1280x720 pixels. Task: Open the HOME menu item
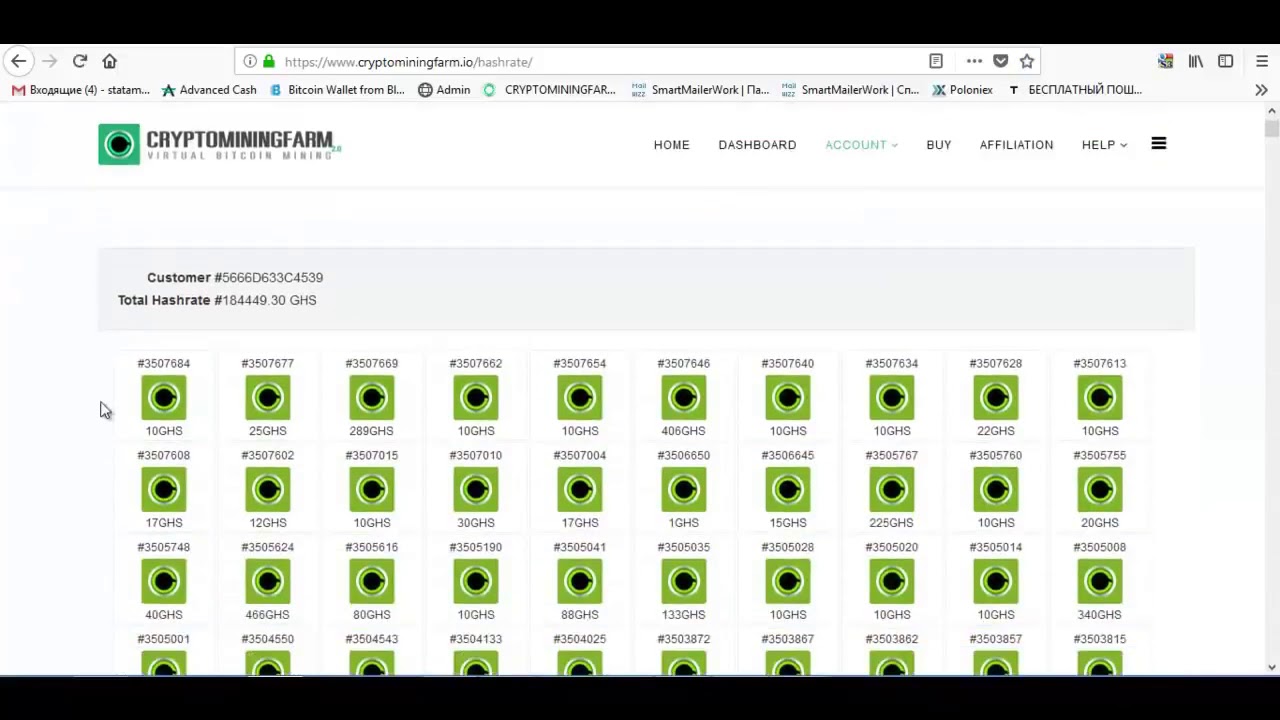(672, 145)
